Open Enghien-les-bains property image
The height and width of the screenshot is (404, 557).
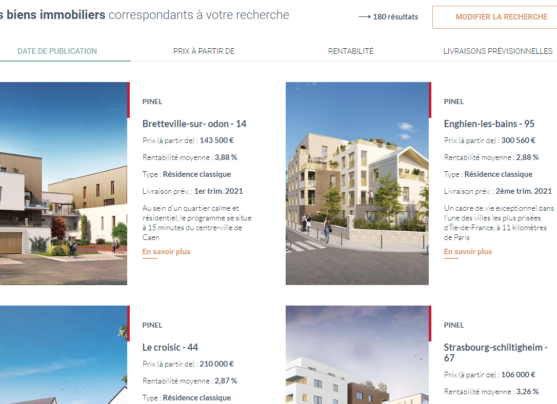coord(357,183)
